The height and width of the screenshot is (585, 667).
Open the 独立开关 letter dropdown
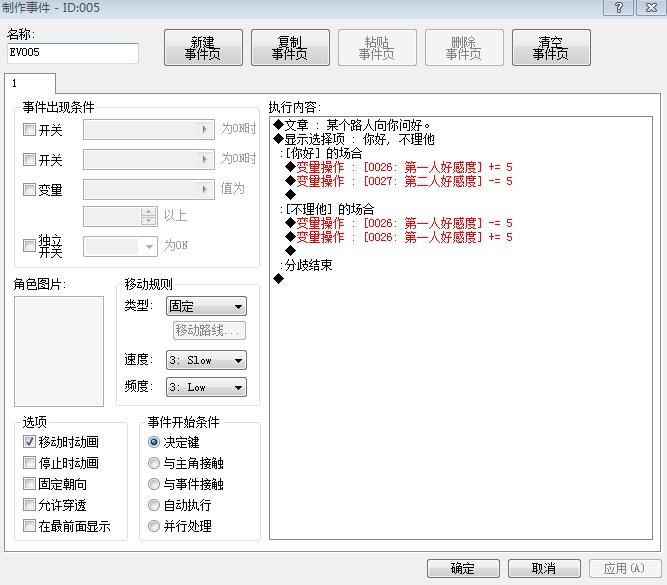(120, 246)
